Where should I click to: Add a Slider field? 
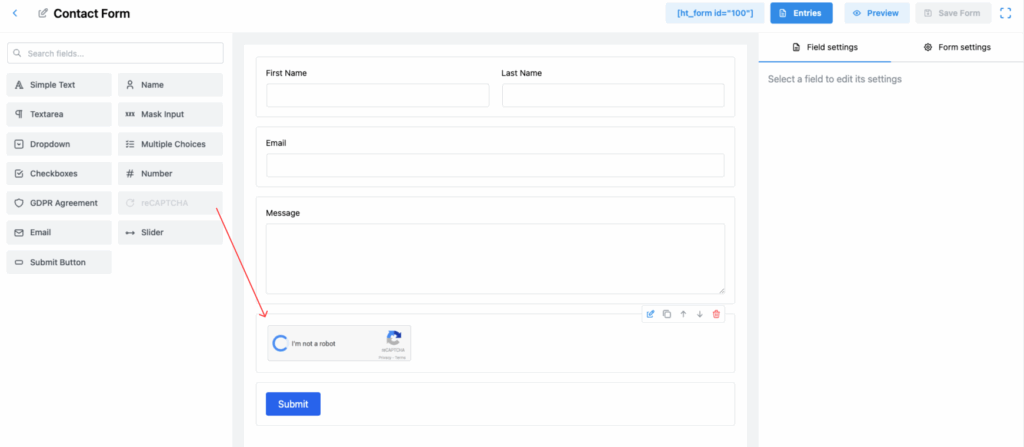tap(170, 232)
